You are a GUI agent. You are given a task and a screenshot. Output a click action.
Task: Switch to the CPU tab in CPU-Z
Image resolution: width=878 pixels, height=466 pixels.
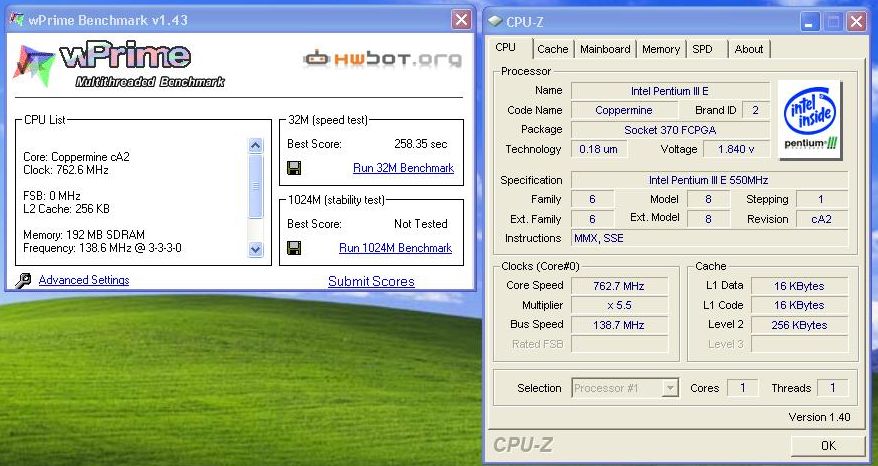coord(506,48)
